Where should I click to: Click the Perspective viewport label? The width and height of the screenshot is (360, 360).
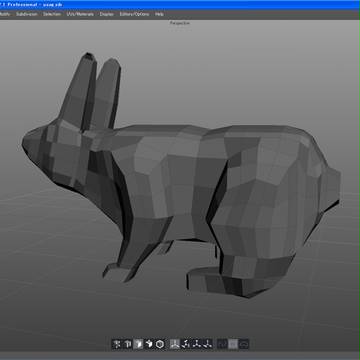point(180,23)
